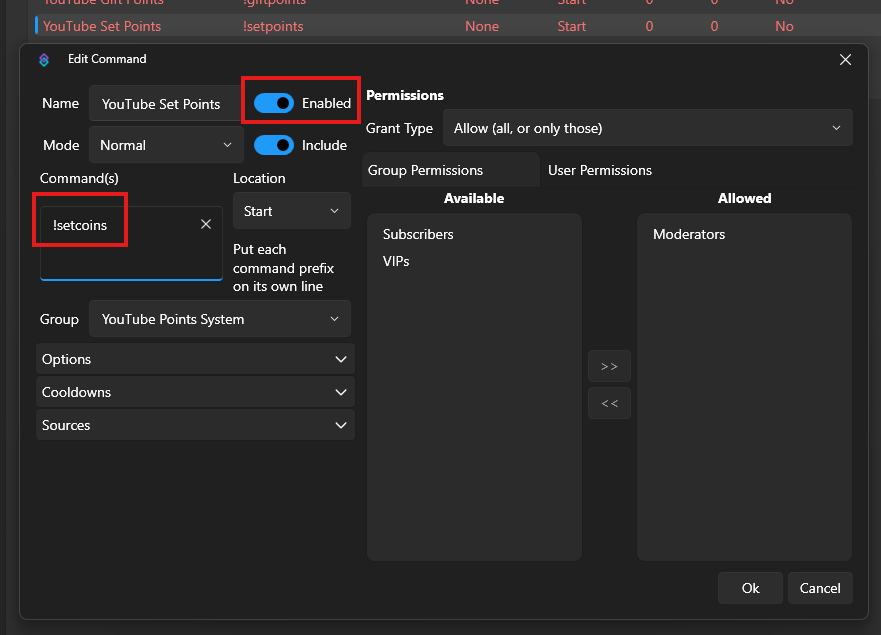Expand the Sources section
This screenshot has width=881, height=635.
195,425
